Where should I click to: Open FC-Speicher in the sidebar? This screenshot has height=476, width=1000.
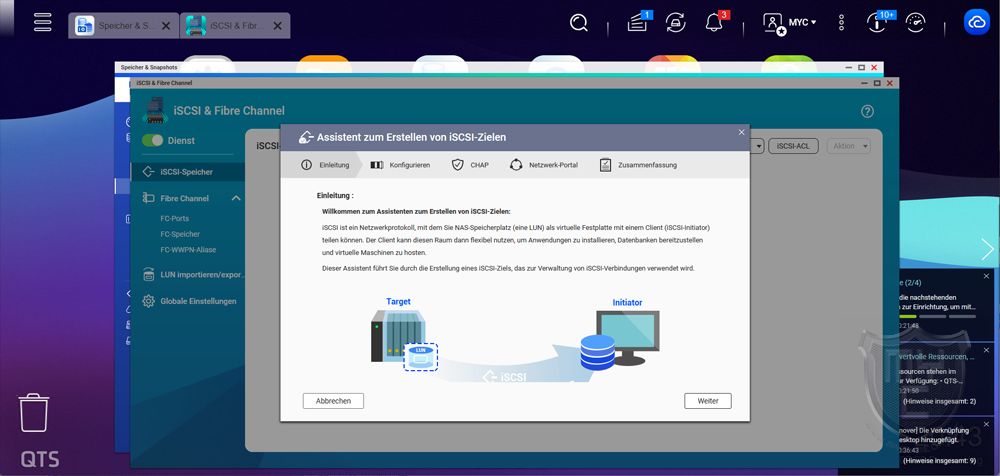(180, 234)
